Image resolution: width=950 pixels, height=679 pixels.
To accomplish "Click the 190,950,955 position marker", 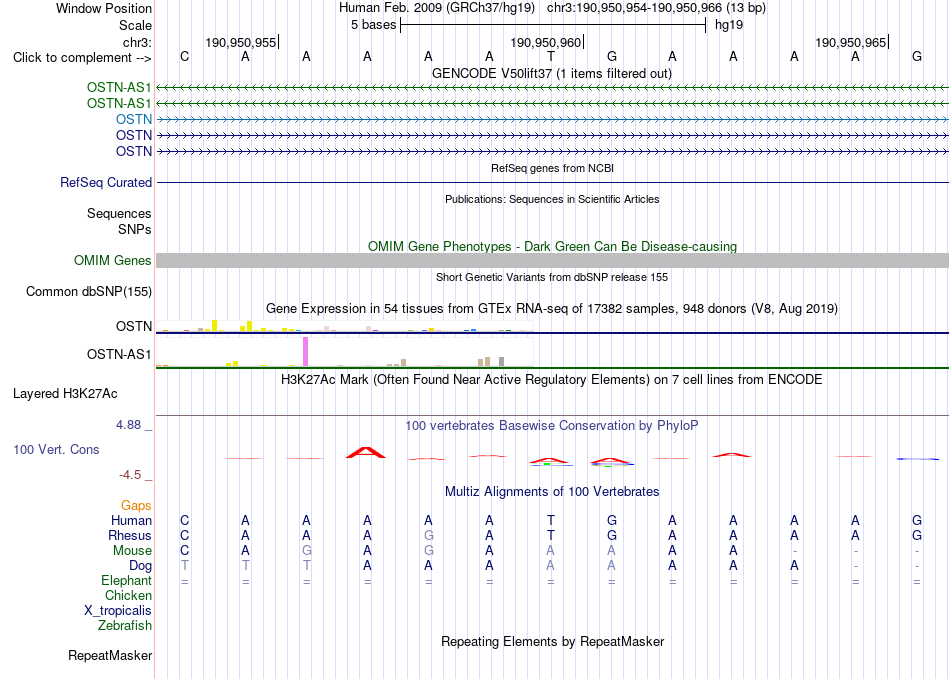I will [241, 42].
